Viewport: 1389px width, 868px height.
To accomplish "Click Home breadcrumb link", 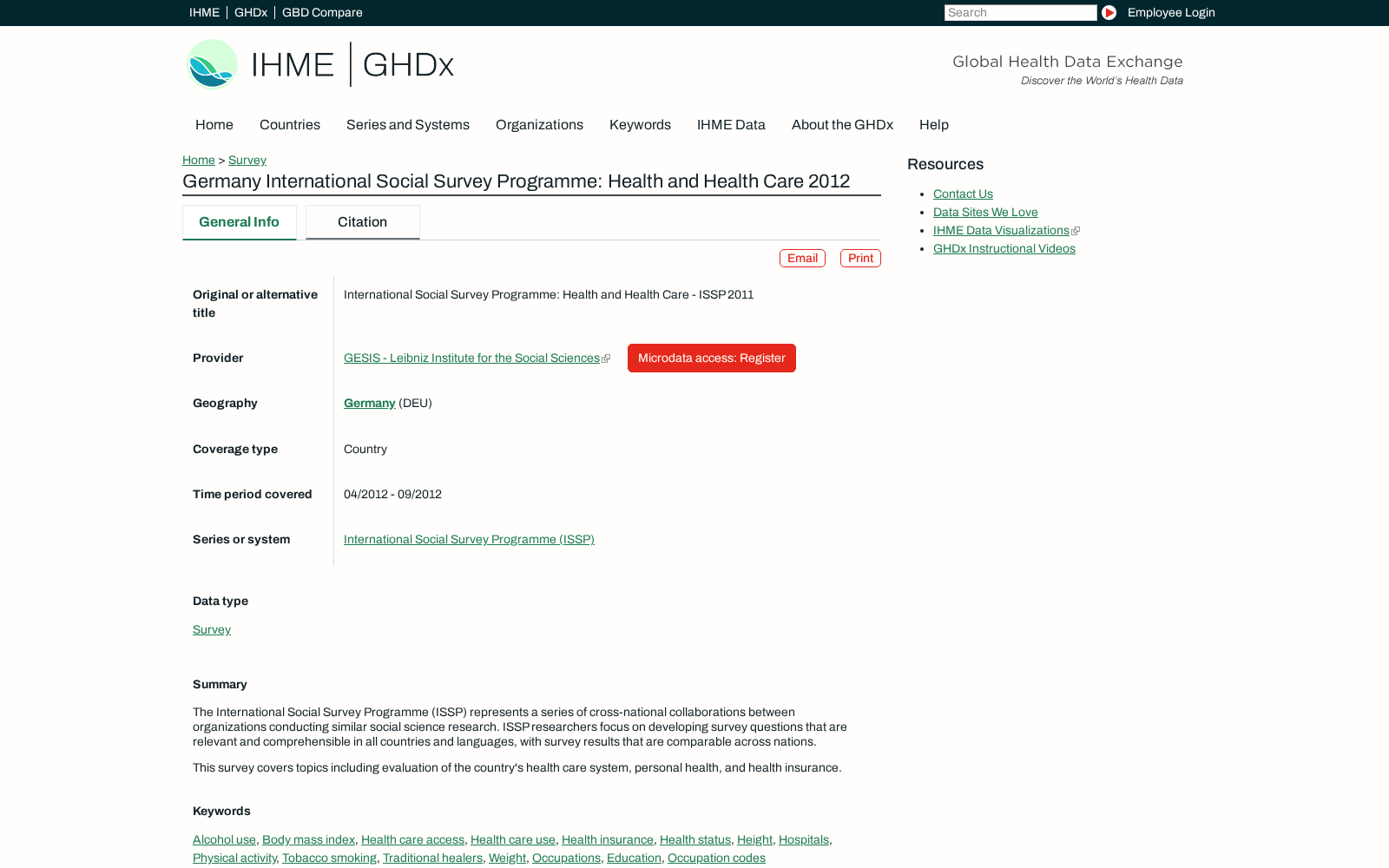I will 199,160.
